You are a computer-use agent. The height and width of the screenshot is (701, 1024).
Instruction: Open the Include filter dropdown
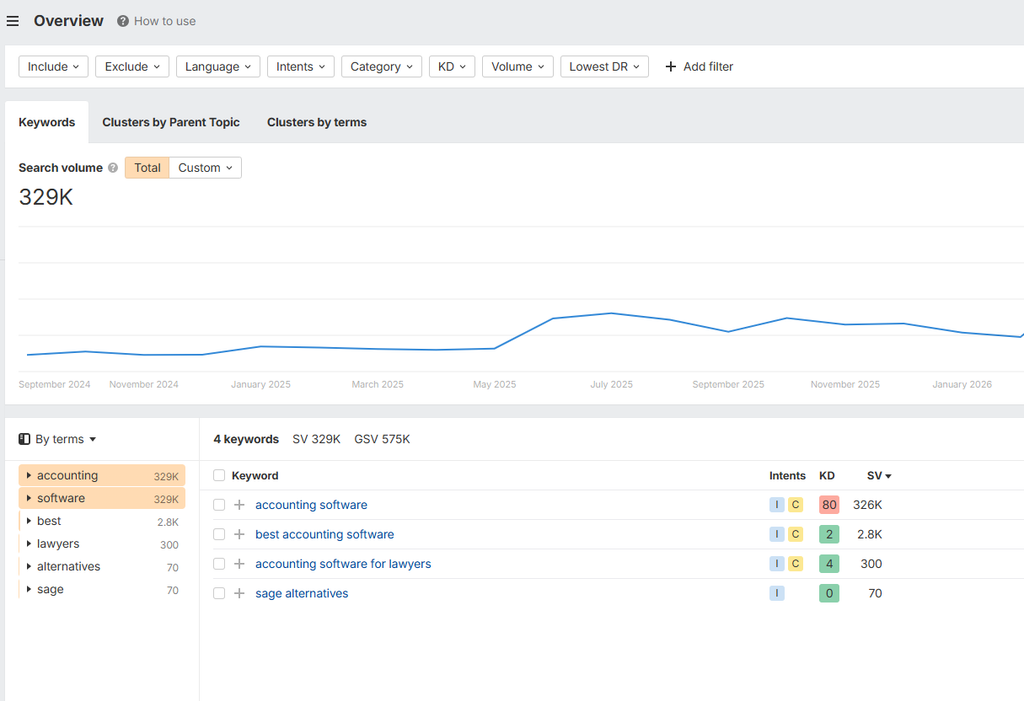click(x=54, y=67)
